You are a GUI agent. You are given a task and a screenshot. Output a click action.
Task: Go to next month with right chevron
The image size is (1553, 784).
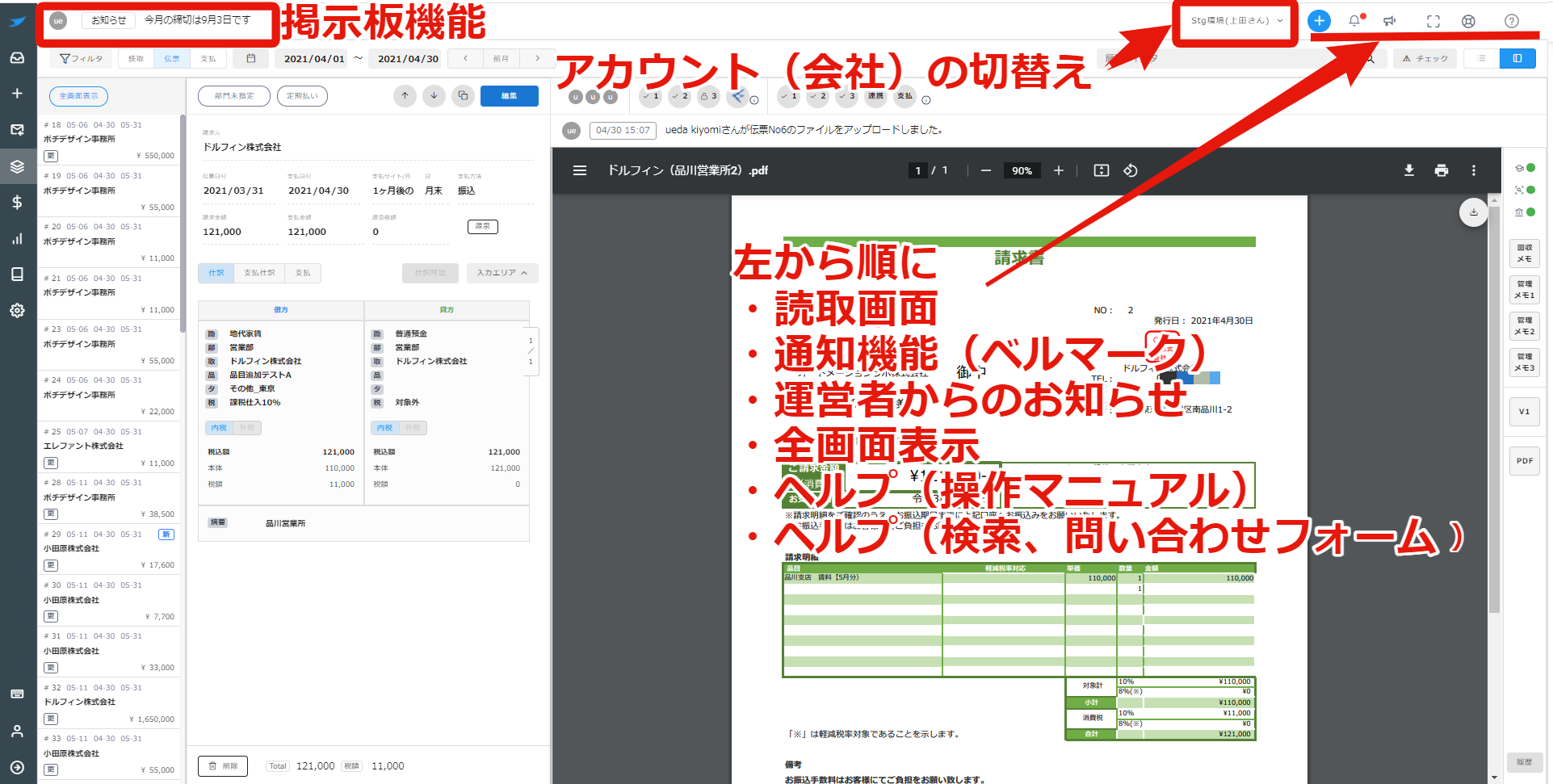coord(537,58)
